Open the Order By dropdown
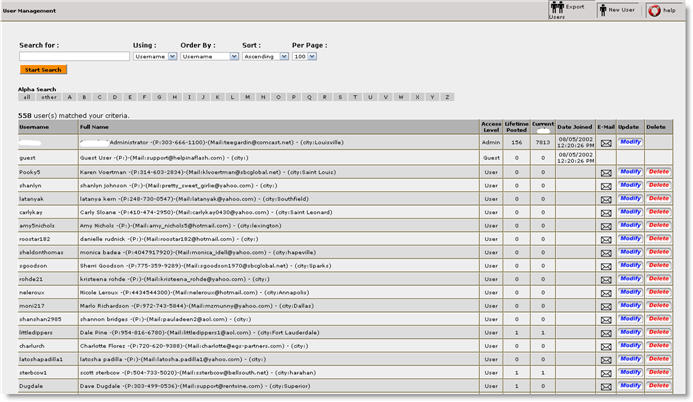This screenshot has width=693, height=402. [x=209, y=57]
